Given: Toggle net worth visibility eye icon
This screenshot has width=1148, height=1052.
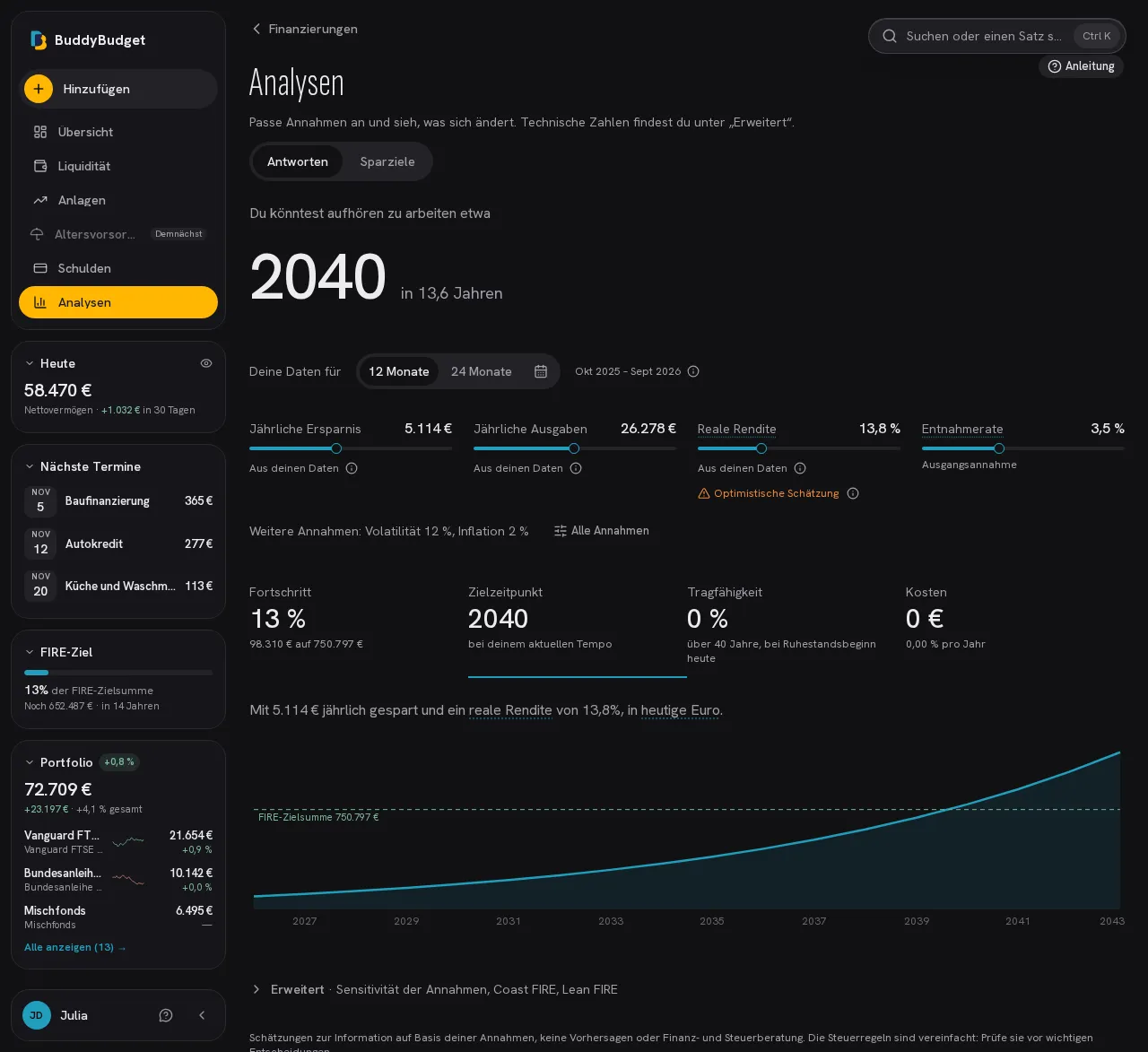Looking at the screenshot, I should [x=206, y=363].
